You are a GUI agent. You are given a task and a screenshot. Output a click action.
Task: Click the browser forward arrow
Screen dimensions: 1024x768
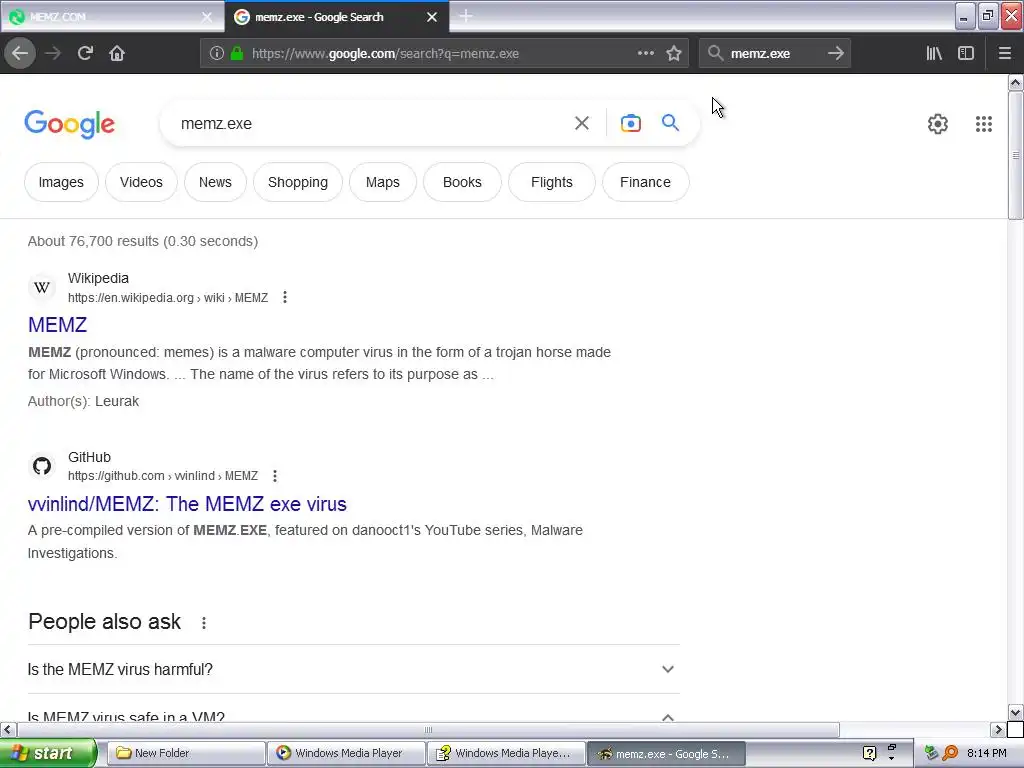[53, 54]
